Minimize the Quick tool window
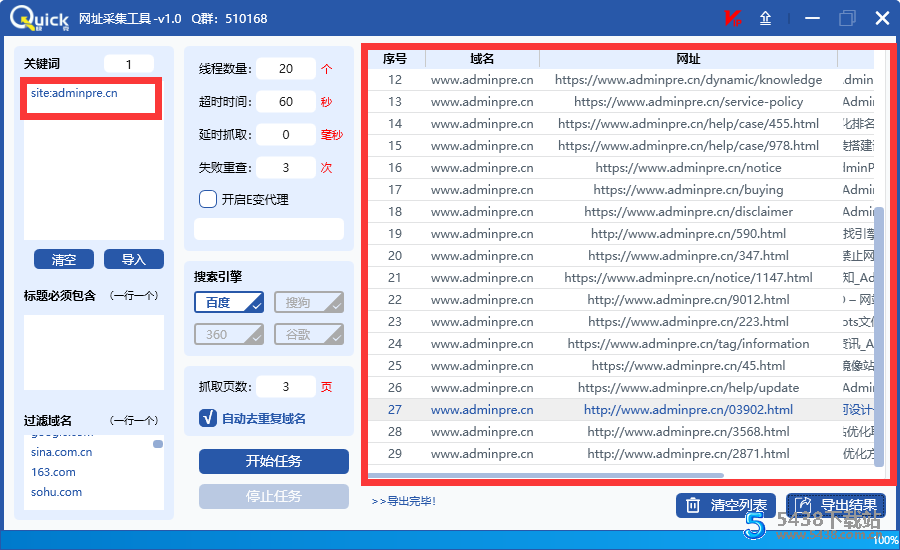 tap(812, 18)
